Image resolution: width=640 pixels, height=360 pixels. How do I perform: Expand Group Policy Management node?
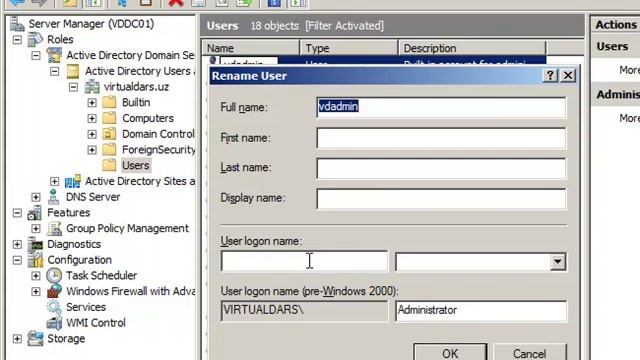coord(36,229)
